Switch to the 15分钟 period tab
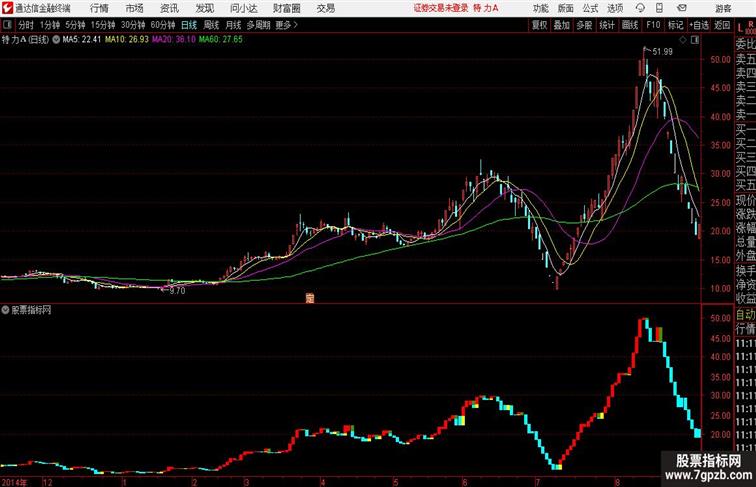The width and height of the screenshot is (756, 487). coord(103,25)
